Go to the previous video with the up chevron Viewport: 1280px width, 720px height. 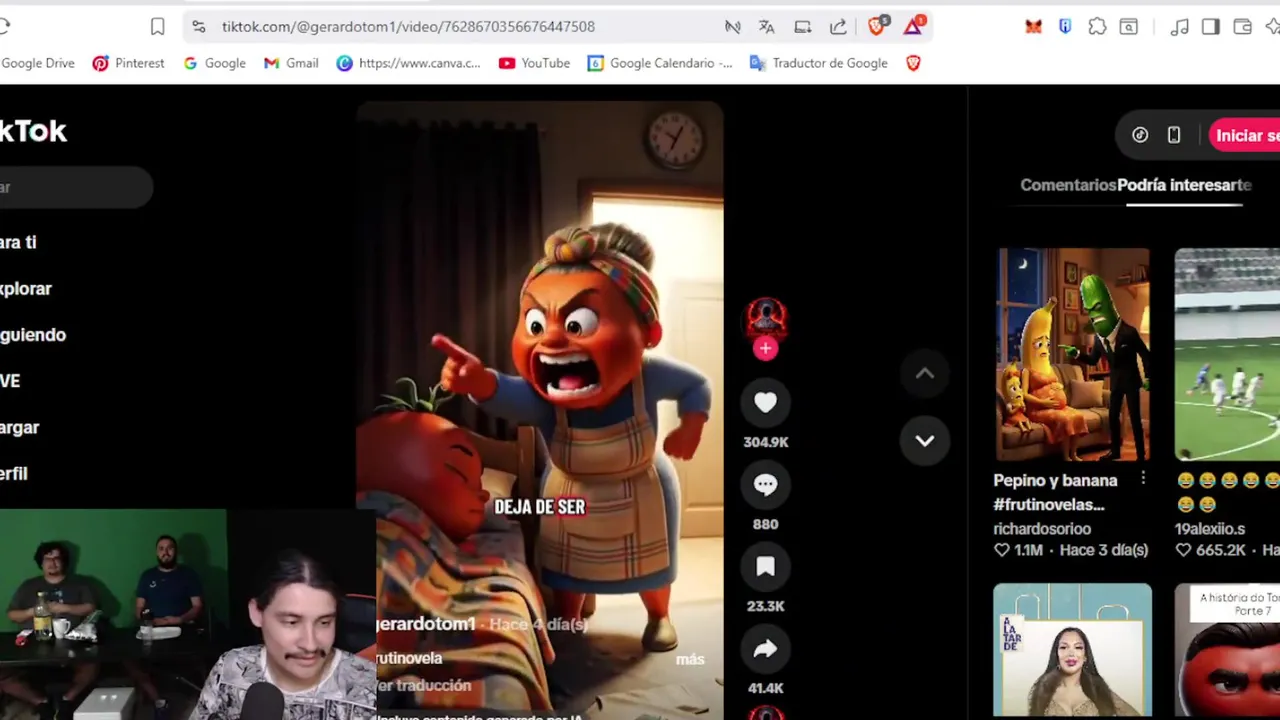point(924,373)
